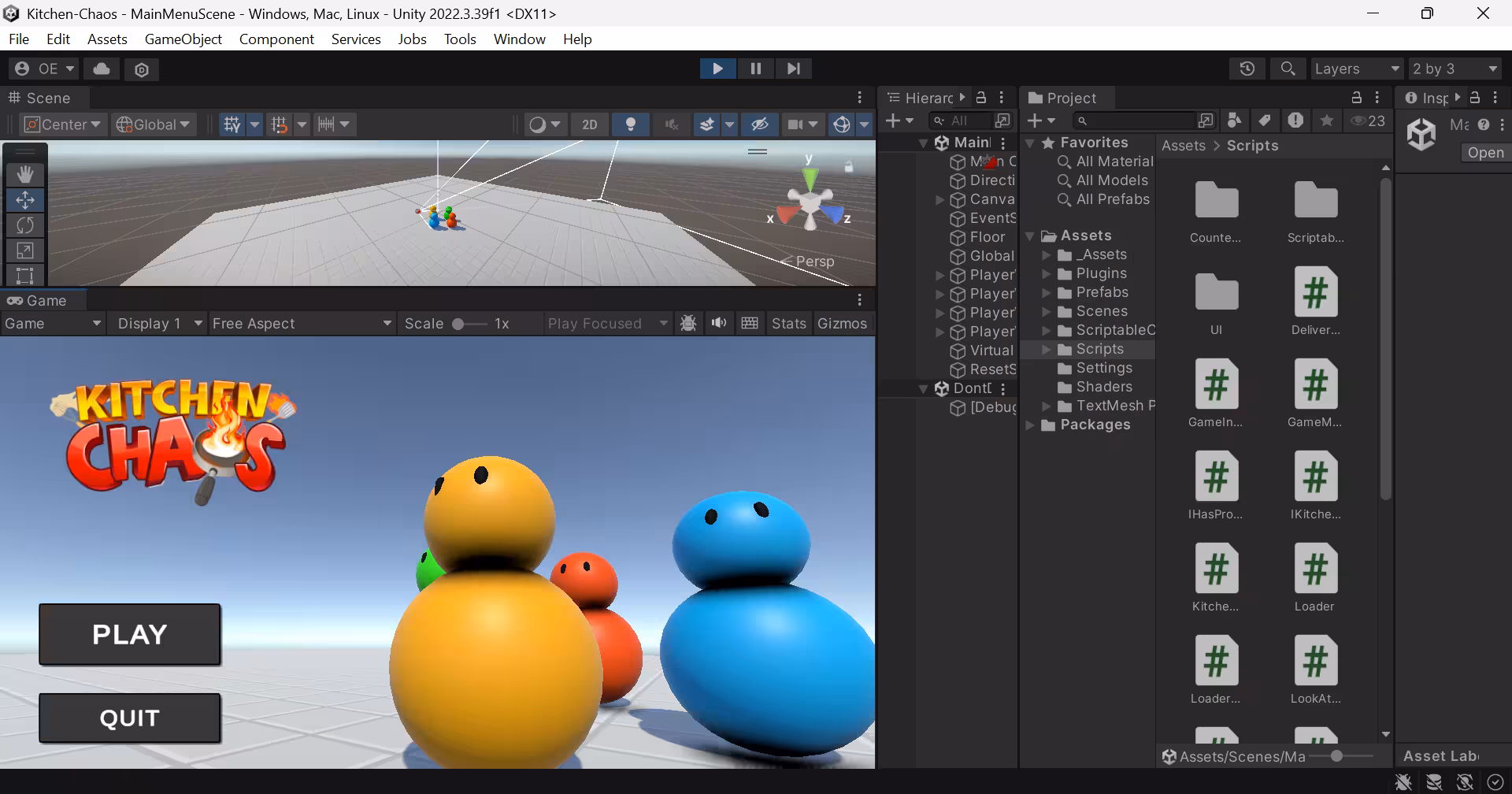Toggle 2D scene view mode

click(590, 124)
